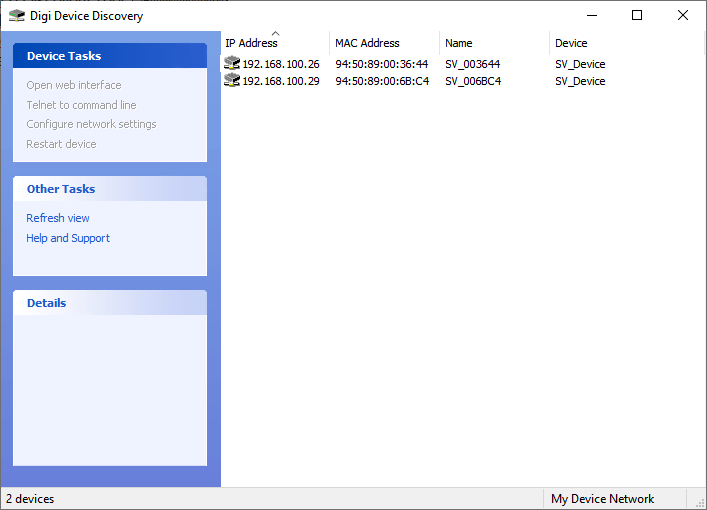Click the Restart device task
The height and width of the screenshot is (510, 707).
tap(61, 144)
